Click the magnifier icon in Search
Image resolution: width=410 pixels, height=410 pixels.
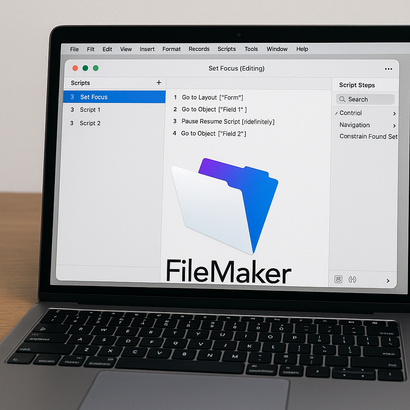click(342, 99)
